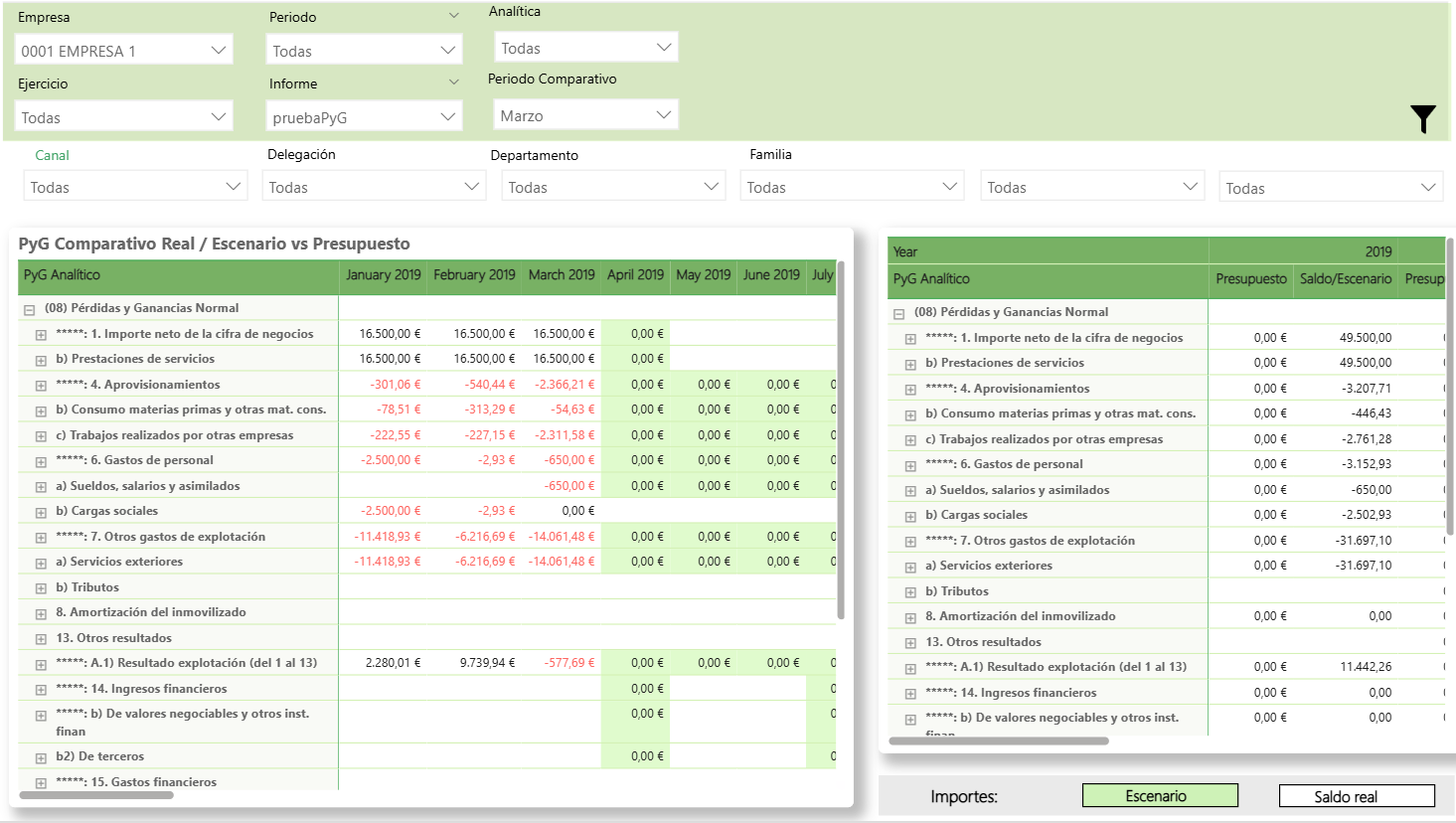Open the Delegación dropdown
Image resolution: width=1456 pixels, height=823 pixels.
click(374, 187)
